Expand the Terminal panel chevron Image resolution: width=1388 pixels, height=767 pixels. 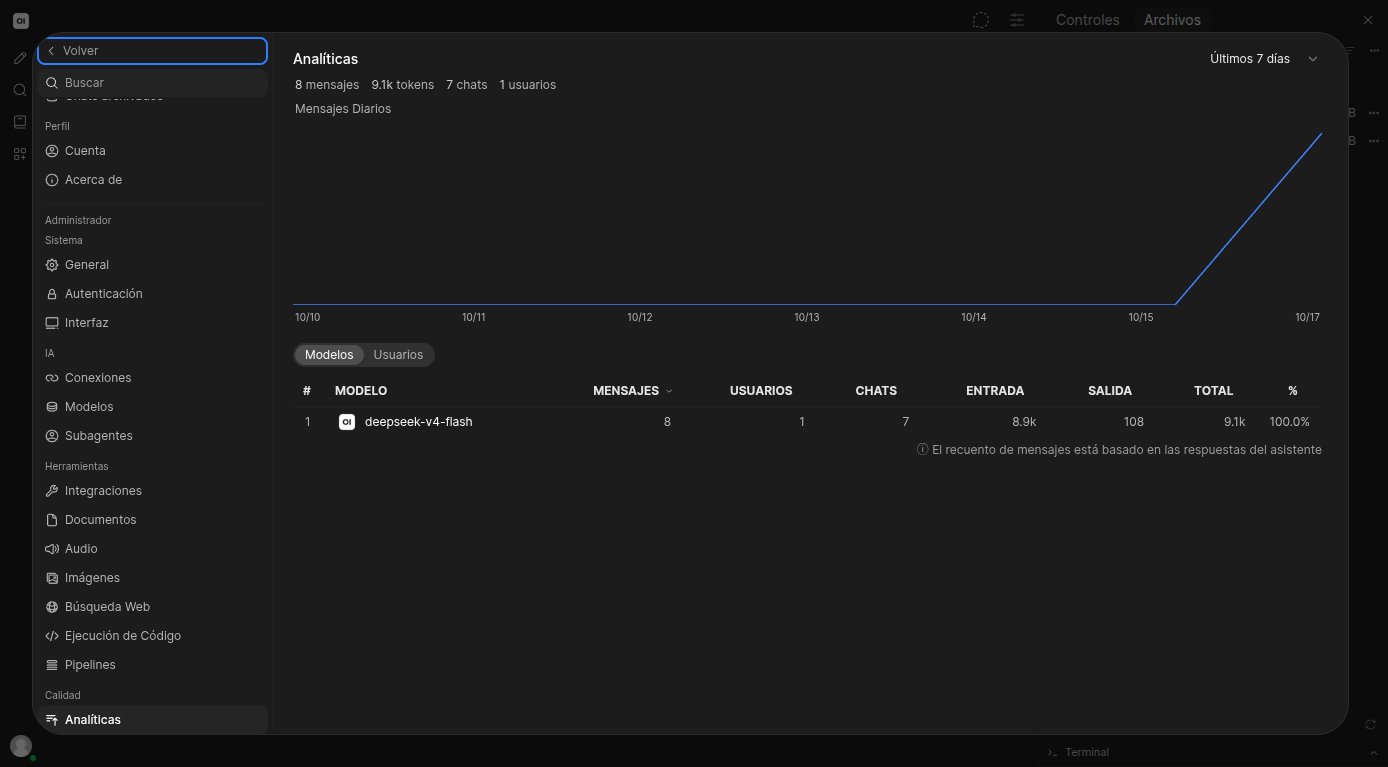click(1373, 752)
